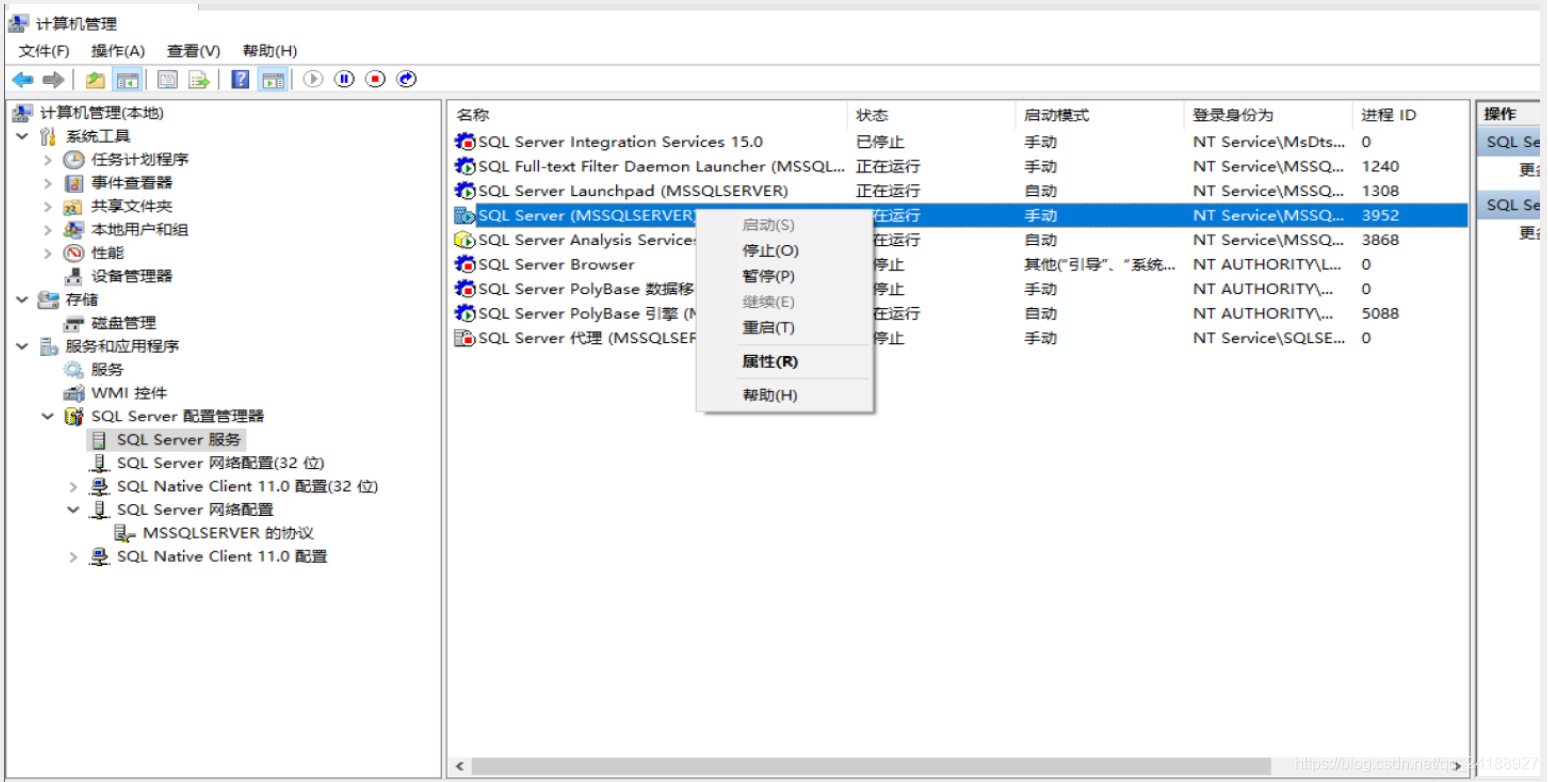Click process ID 1240 cell
Image resolution: width=1548 pixels, height=782 pixels.
(x=1380, y=166)
